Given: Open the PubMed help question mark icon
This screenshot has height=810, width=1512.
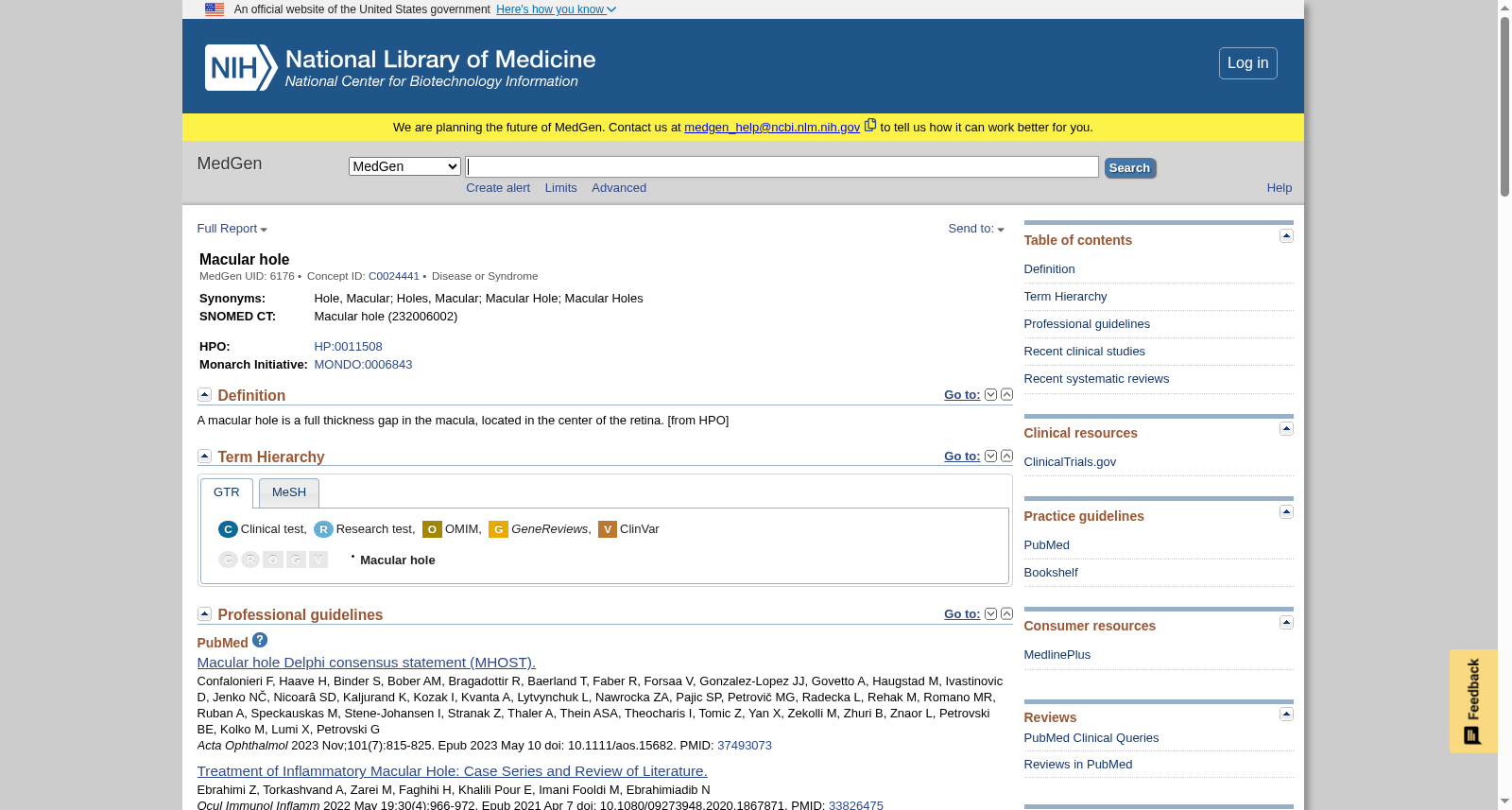Looking at the screenshot, I should [x=260, y=640].
